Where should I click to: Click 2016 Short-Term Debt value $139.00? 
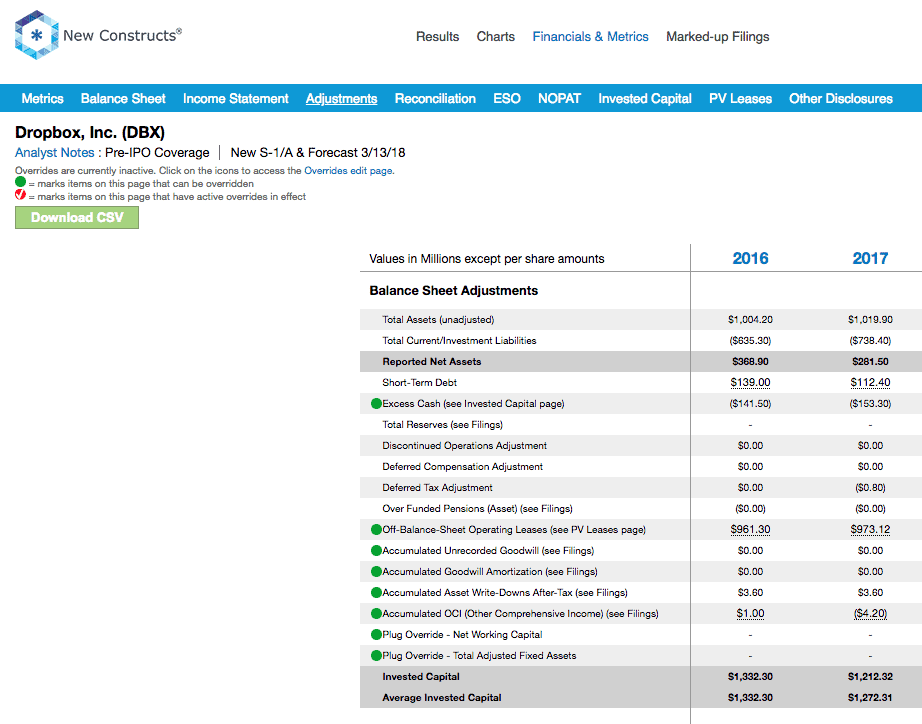750,382
